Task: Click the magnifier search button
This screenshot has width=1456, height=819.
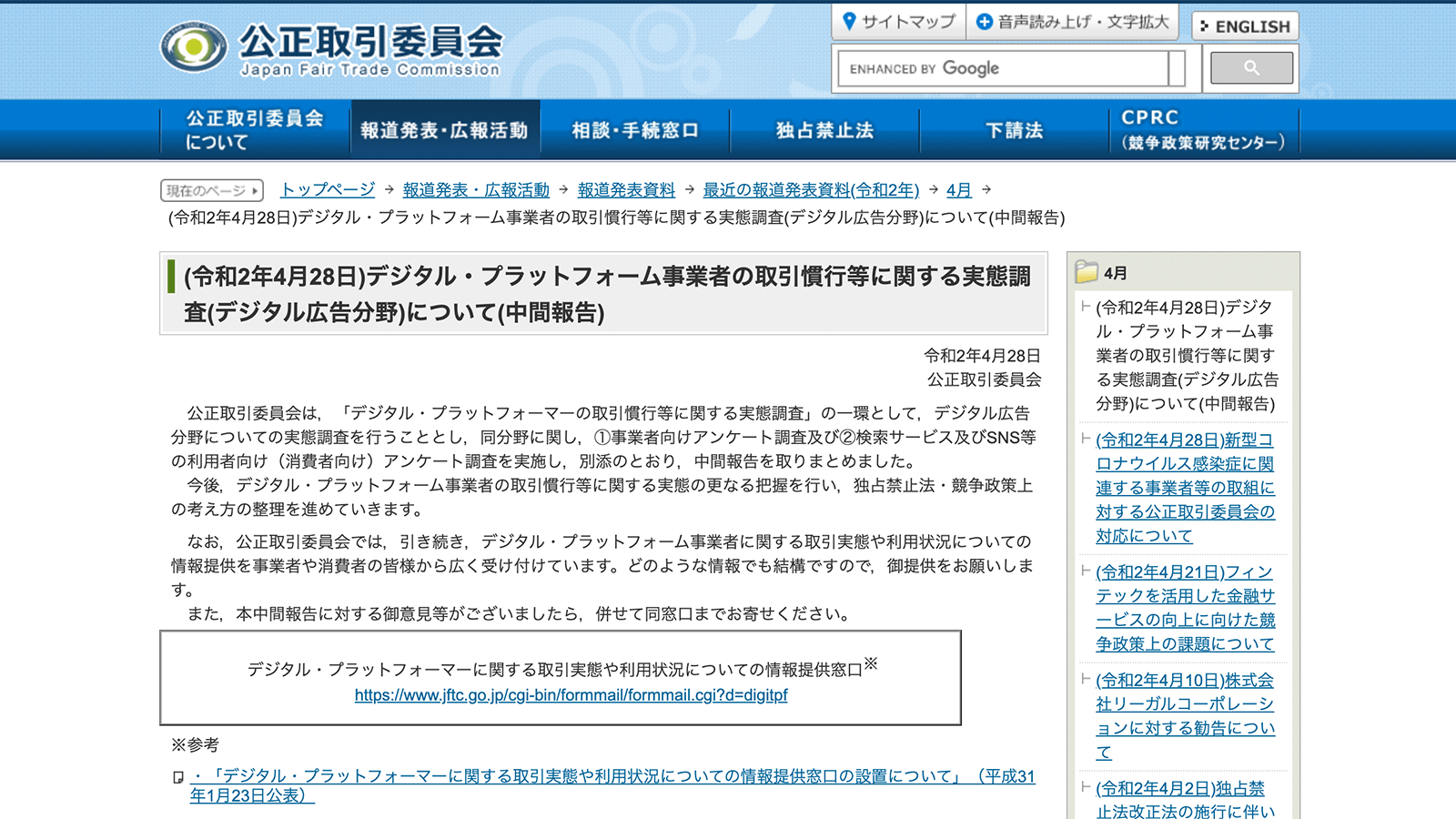Action: pyautogui.click(x=1251, y=68)
